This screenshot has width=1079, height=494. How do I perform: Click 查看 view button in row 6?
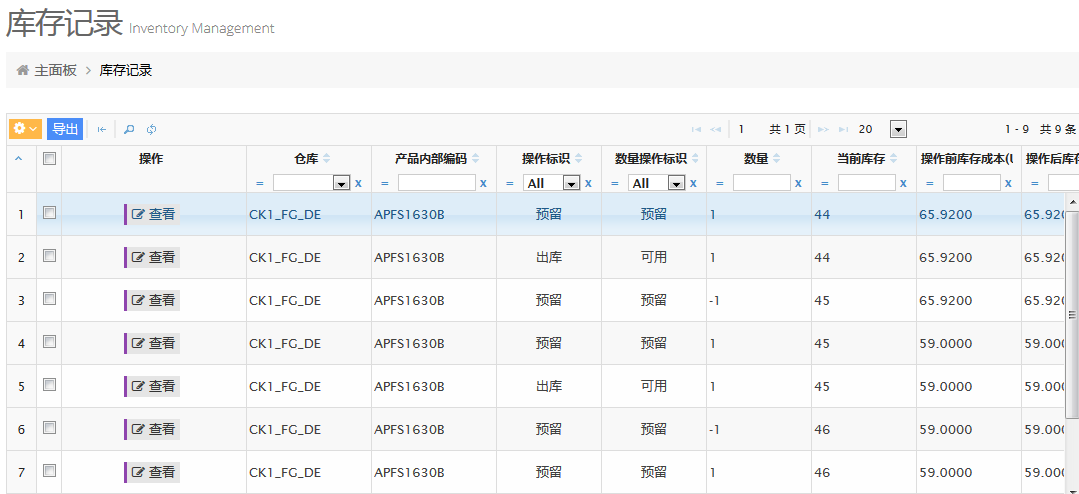[x=153, y=429]
